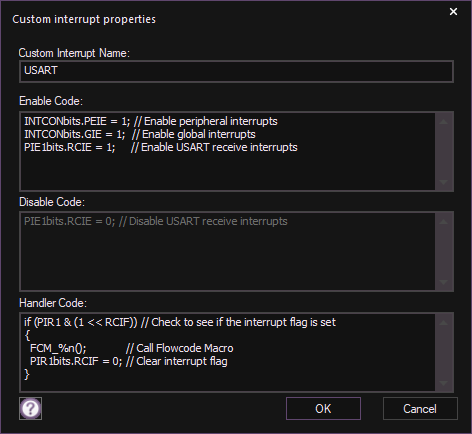Place the cursor in the INTCONbits.GIE = 1 line

pyautogui.click(x=140, y=134)
